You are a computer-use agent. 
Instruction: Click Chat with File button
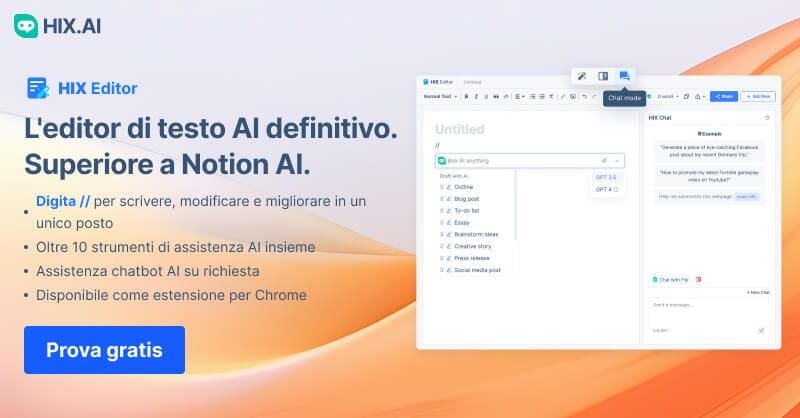[x=670, y=280]
